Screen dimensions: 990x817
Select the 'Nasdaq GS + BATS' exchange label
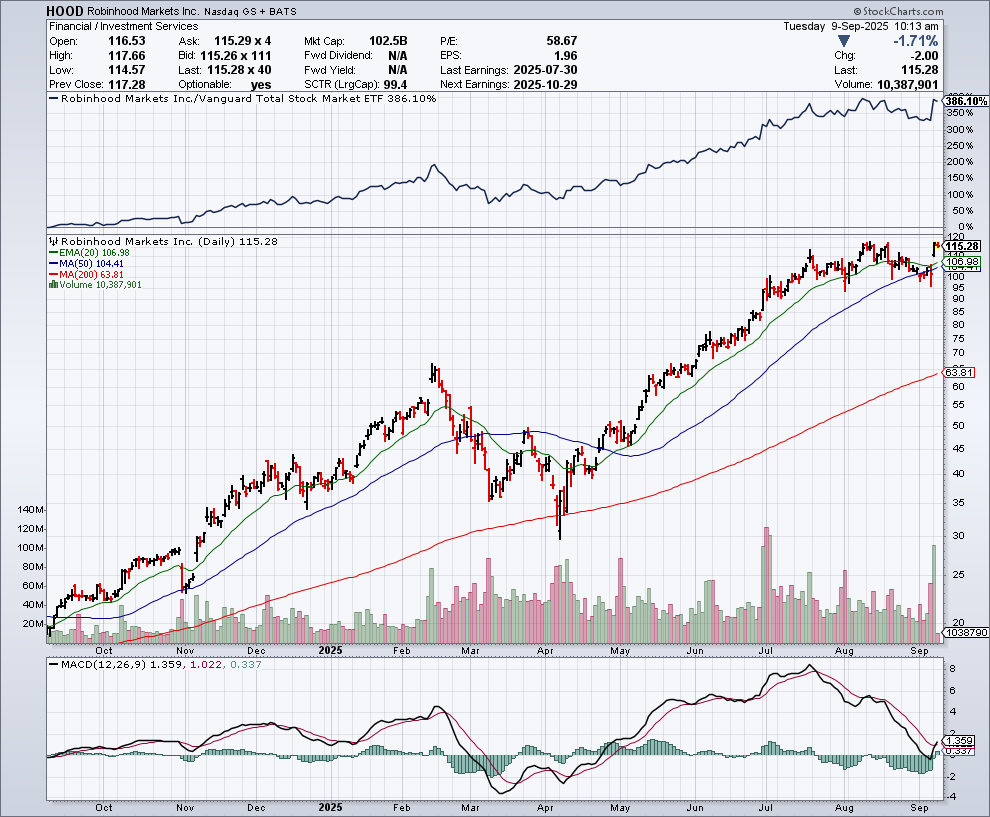tap(250, 11)
